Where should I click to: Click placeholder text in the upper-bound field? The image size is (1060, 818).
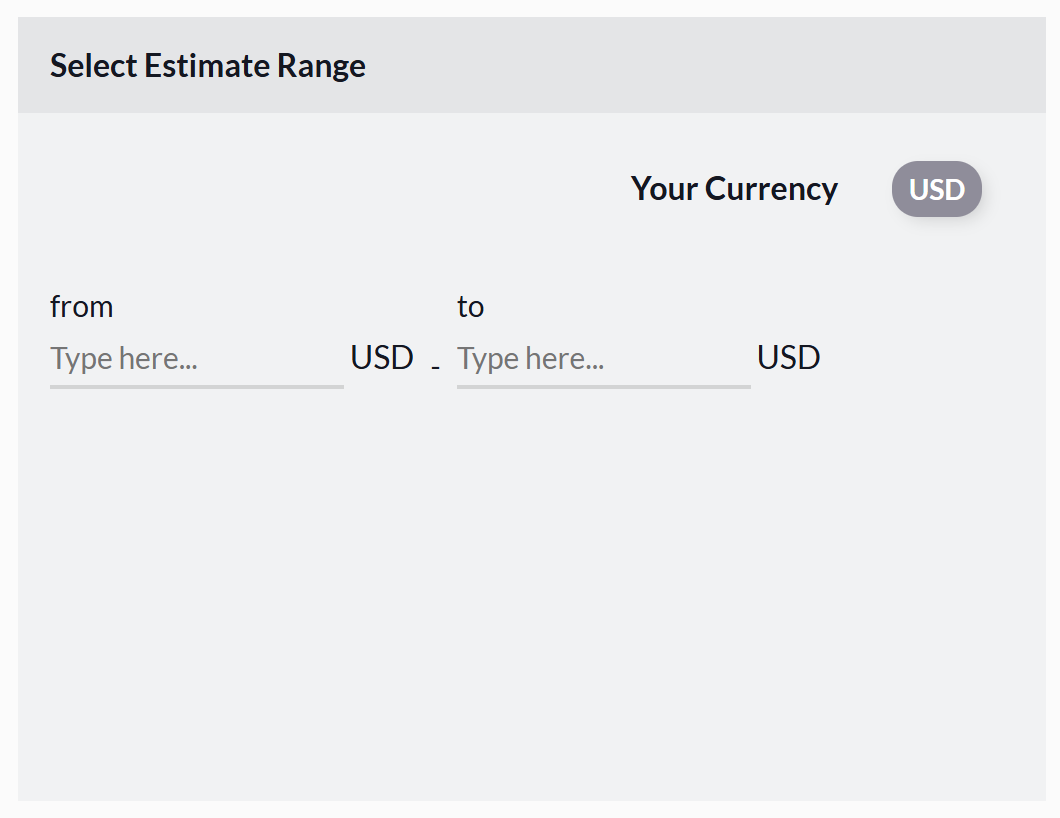[531, 359]
